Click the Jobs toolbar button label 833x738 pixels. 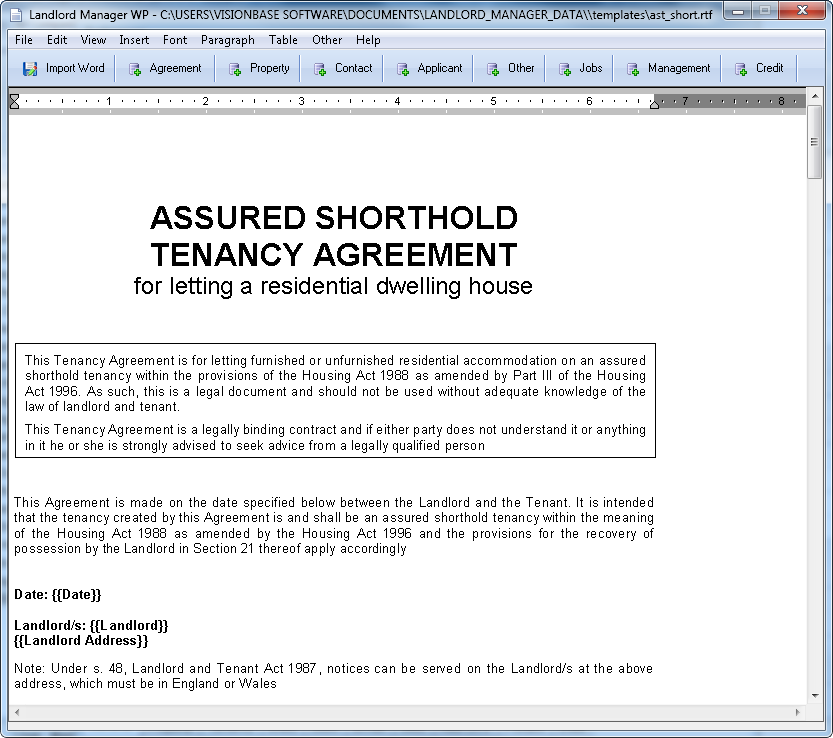[591, 68]
